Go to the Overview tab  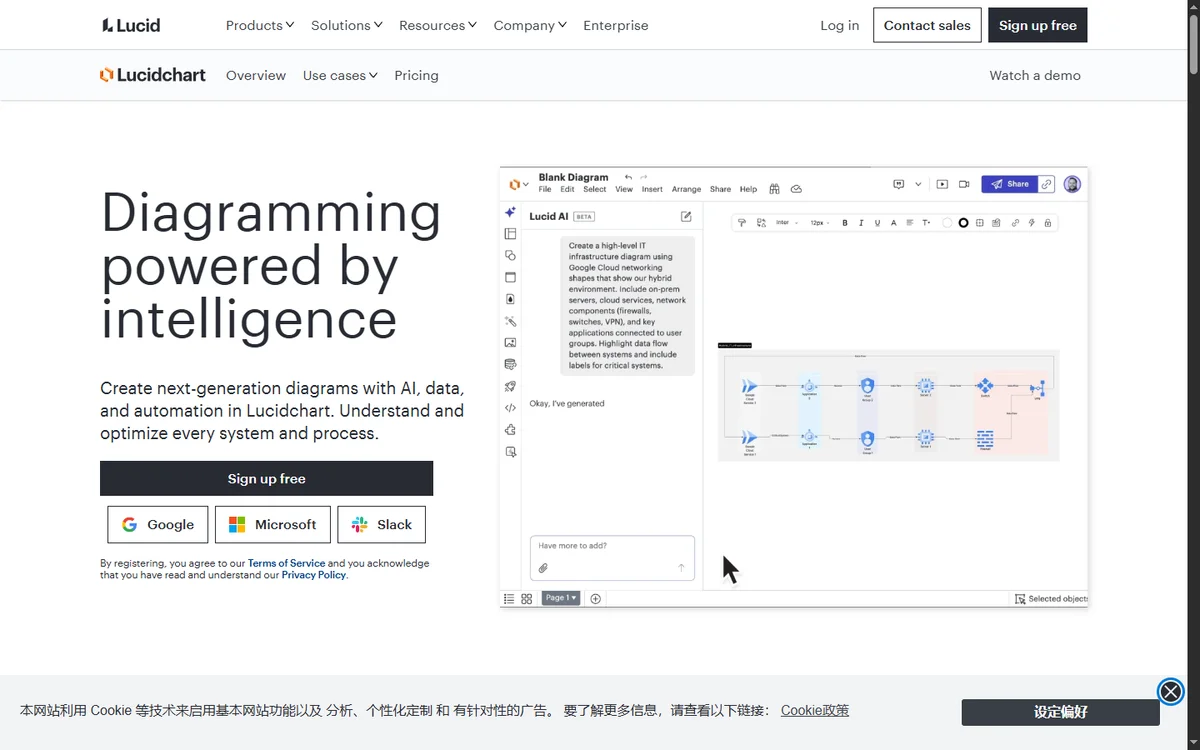[256, 75]
